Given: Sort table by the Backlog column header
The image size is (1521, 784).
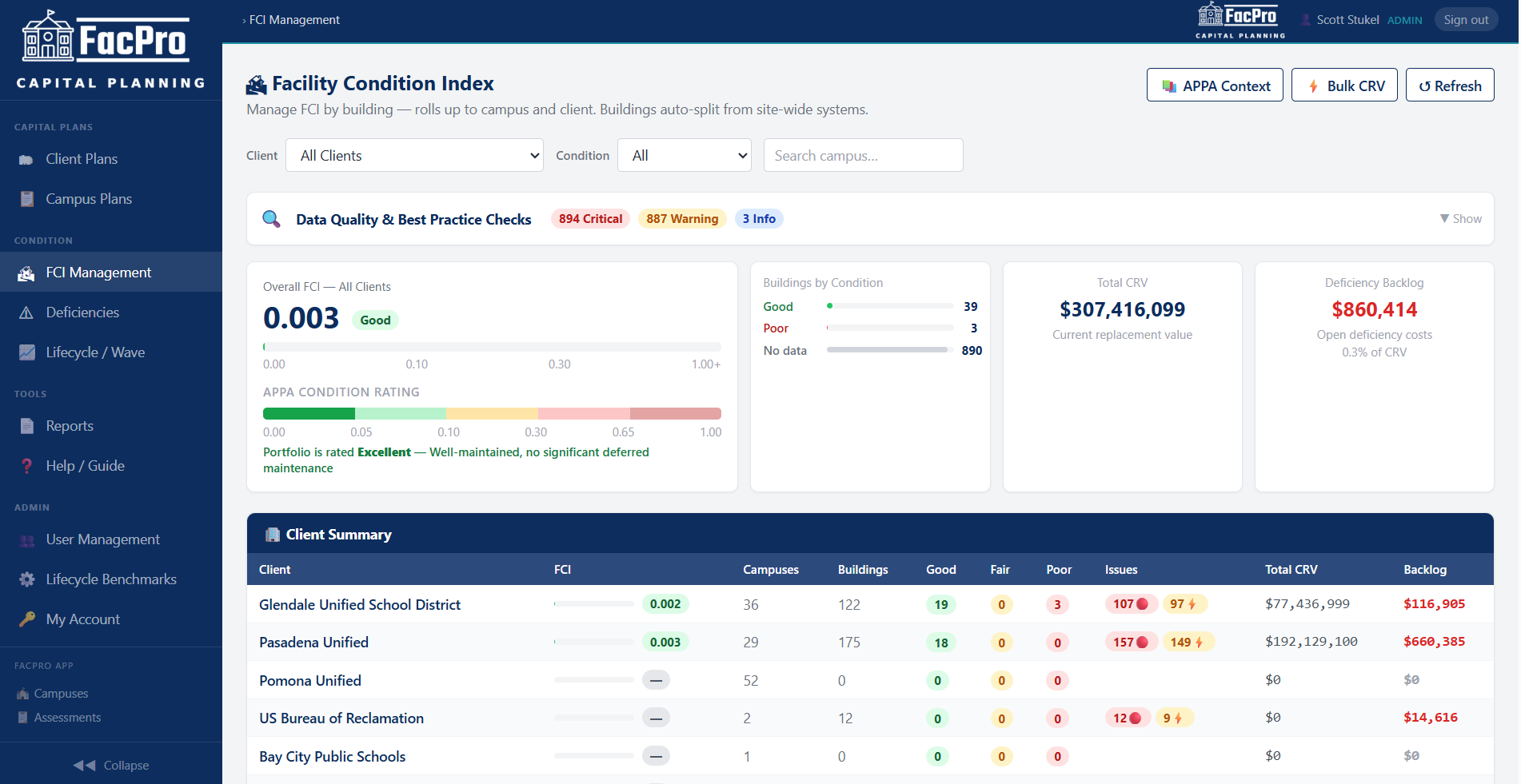Looking at the screenshot, I should pyautogui.click(x=1425, y=570).
